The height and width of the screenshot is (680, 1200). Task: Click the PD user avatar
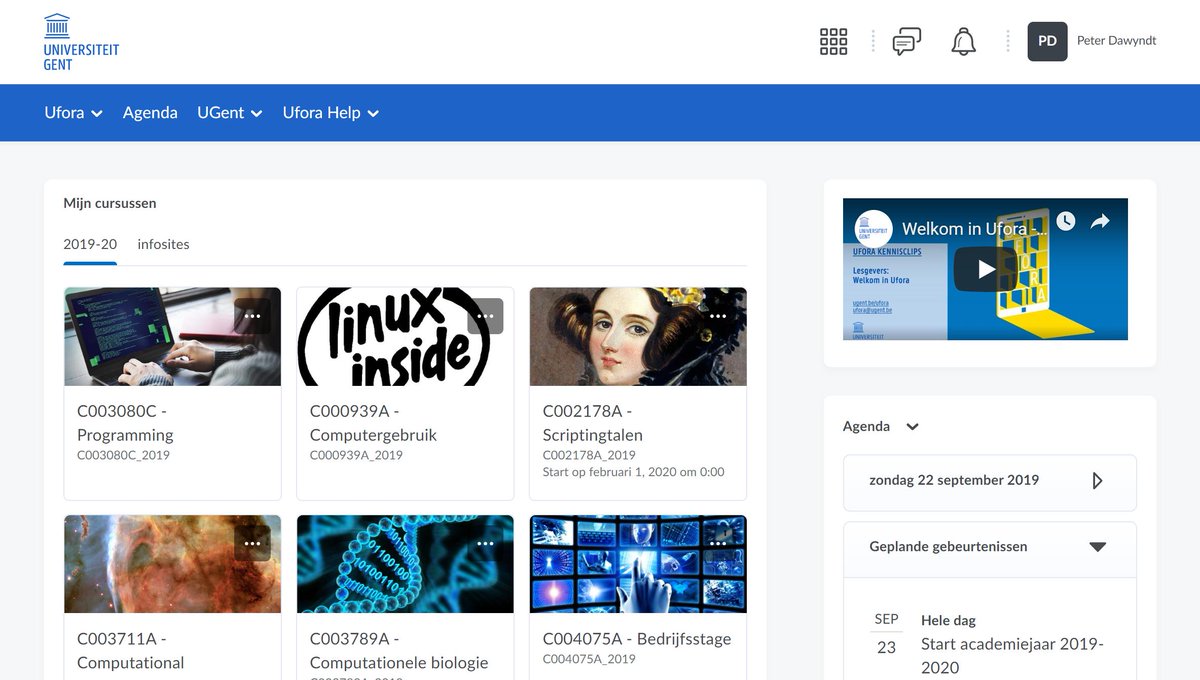click(x=1047, y=41)
